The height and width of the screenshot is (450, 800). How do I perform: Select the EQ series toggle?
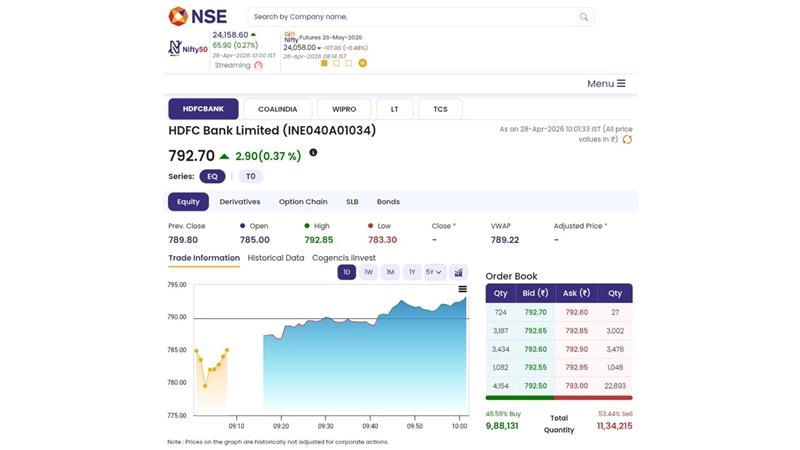click(212, 176)
